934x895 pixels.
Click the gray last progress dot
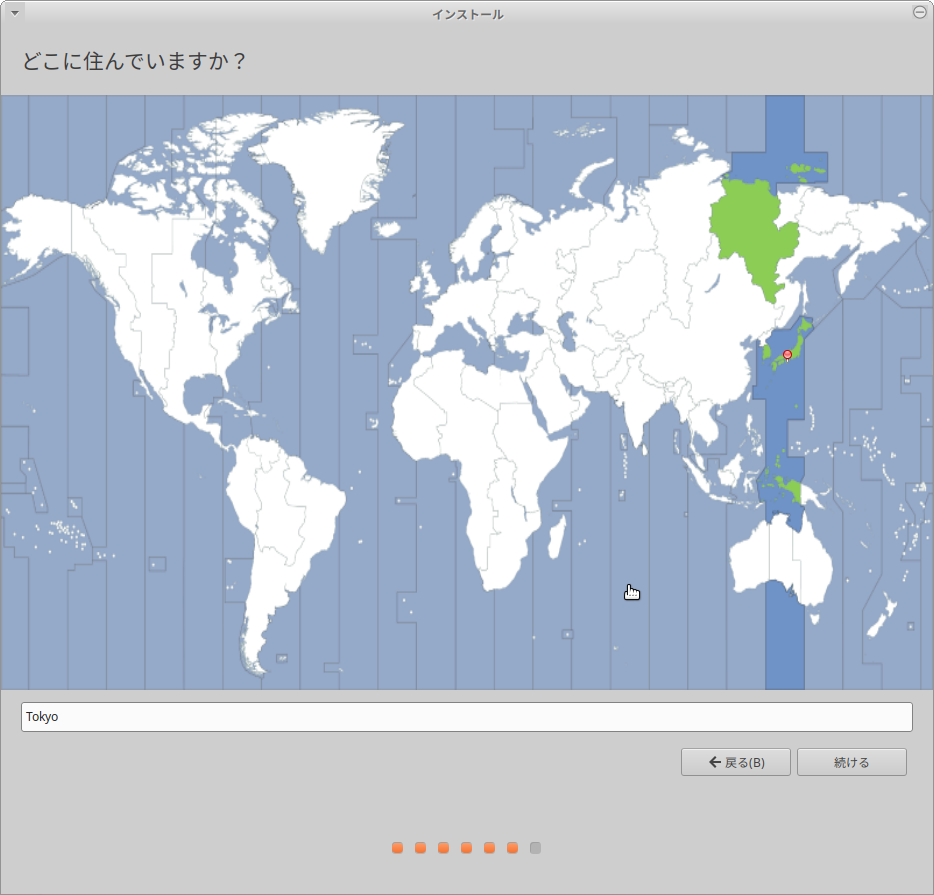point(536,848)
